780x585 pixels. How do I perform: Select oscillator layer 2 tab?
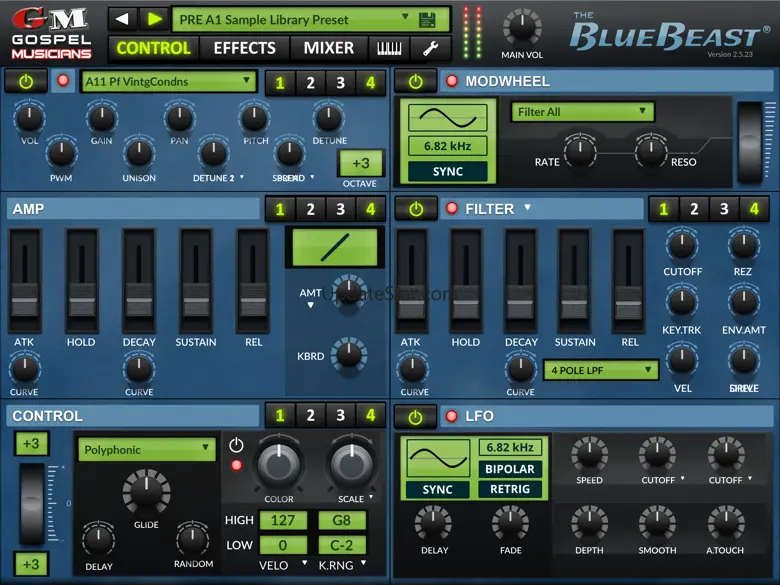310,83
